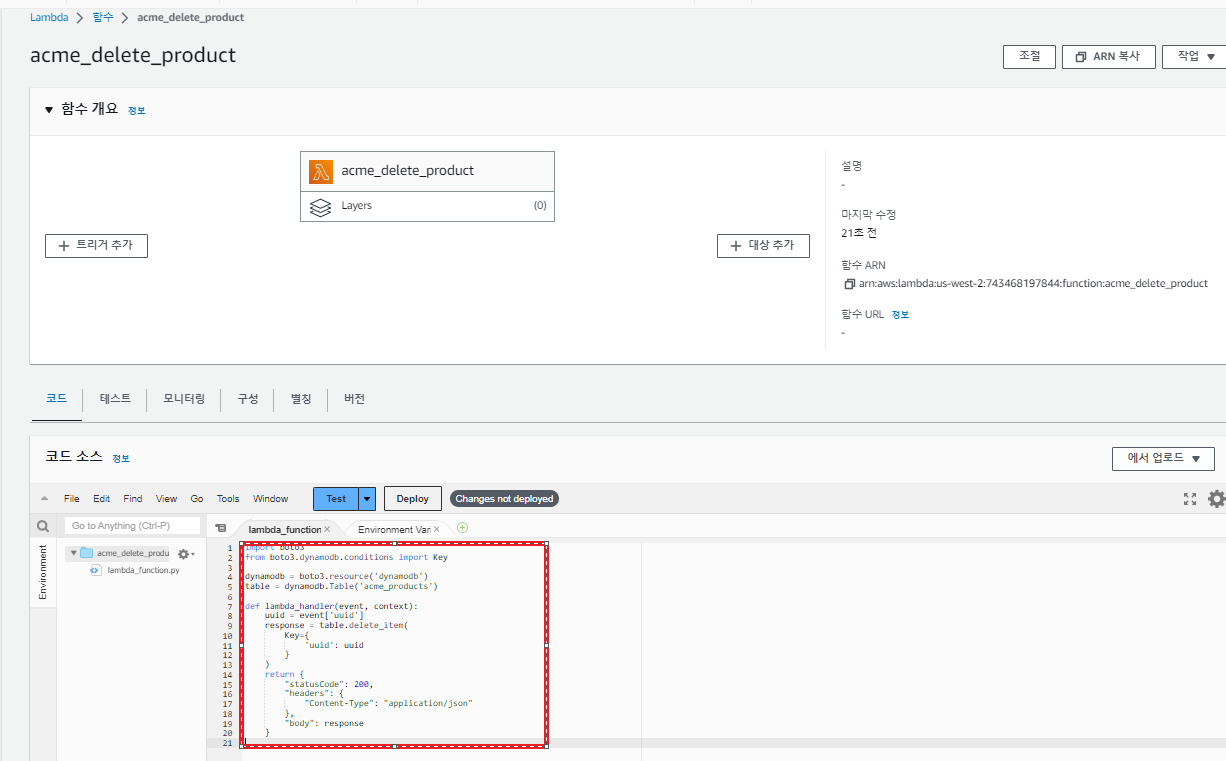Open the Find menu in the editor
Viewport: 1226px width, 761px height.
(133, 498)
